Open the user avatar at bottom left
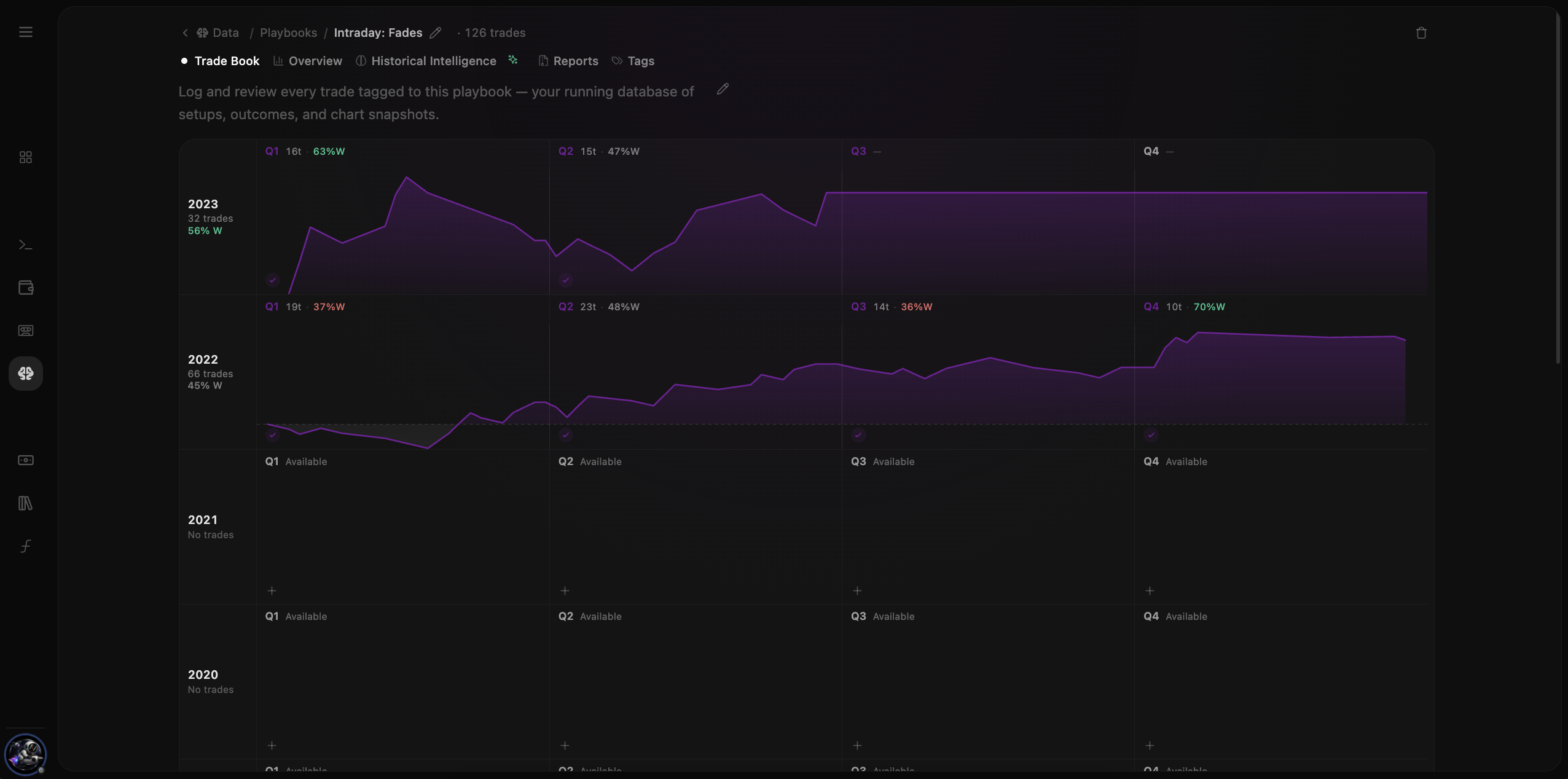This screenshot has height=779, width=1568. click(x=25, y=754)
